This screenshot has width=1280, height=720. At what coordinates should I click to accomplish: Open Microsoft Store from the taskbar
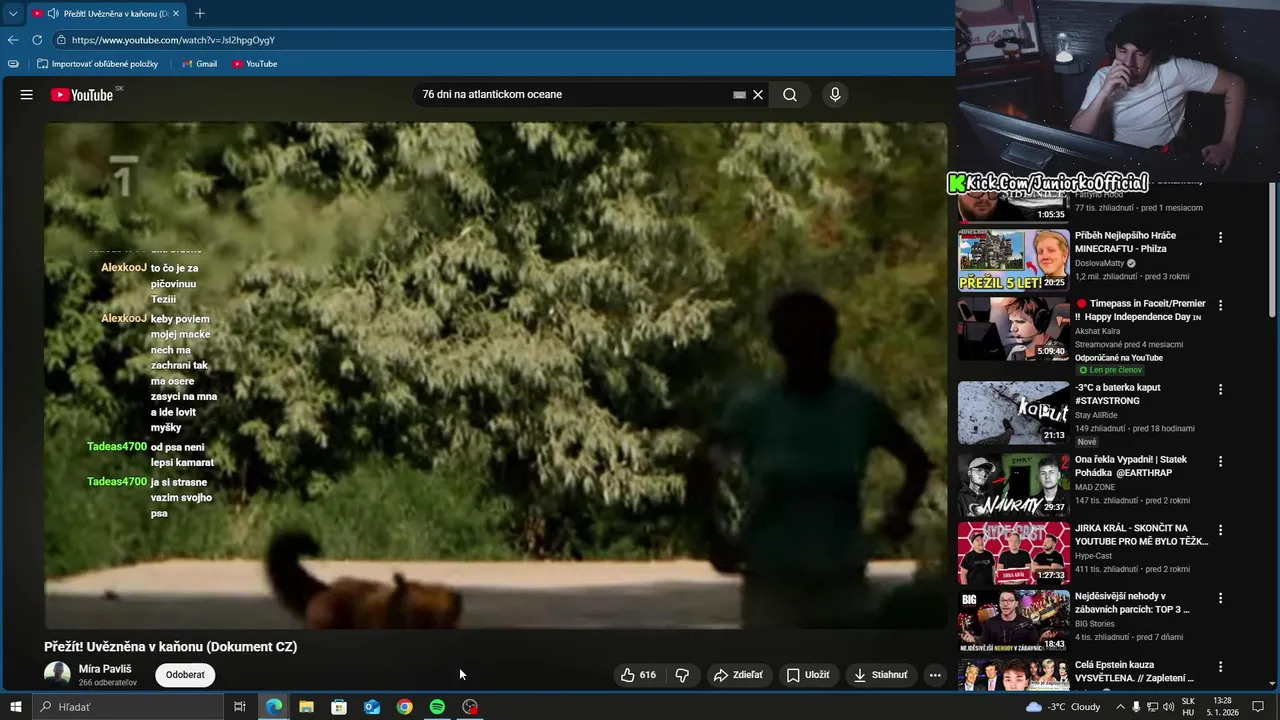[339, 707]
